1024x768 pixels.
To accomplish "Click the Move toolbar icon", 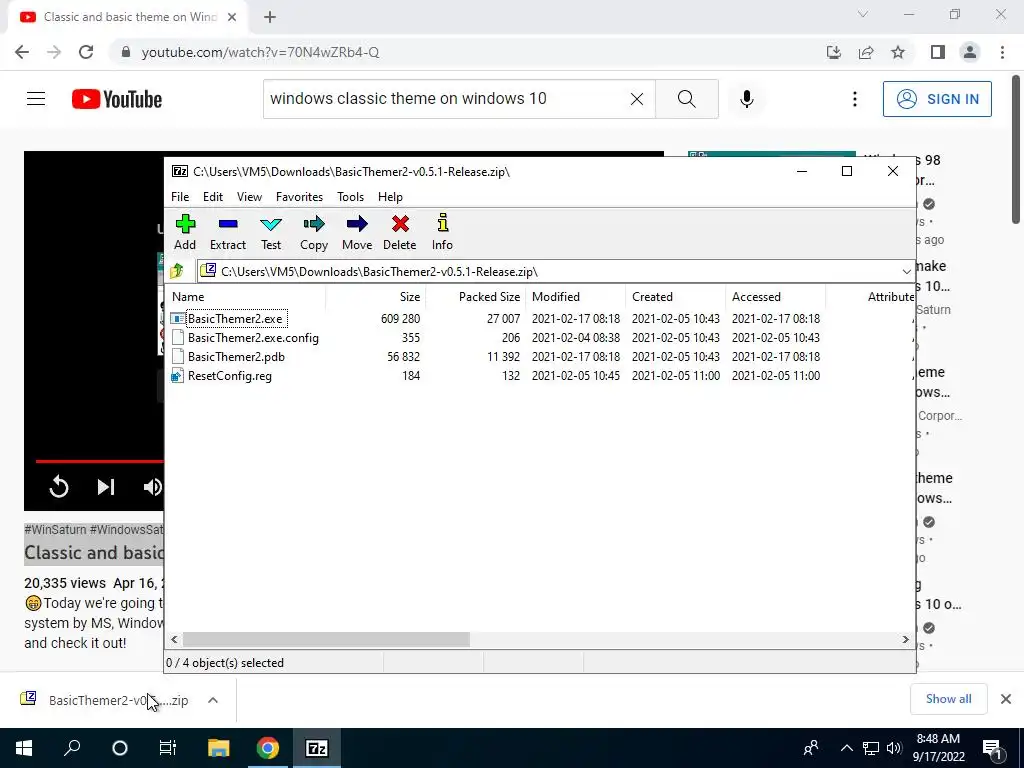I will [x=357, y=232].
